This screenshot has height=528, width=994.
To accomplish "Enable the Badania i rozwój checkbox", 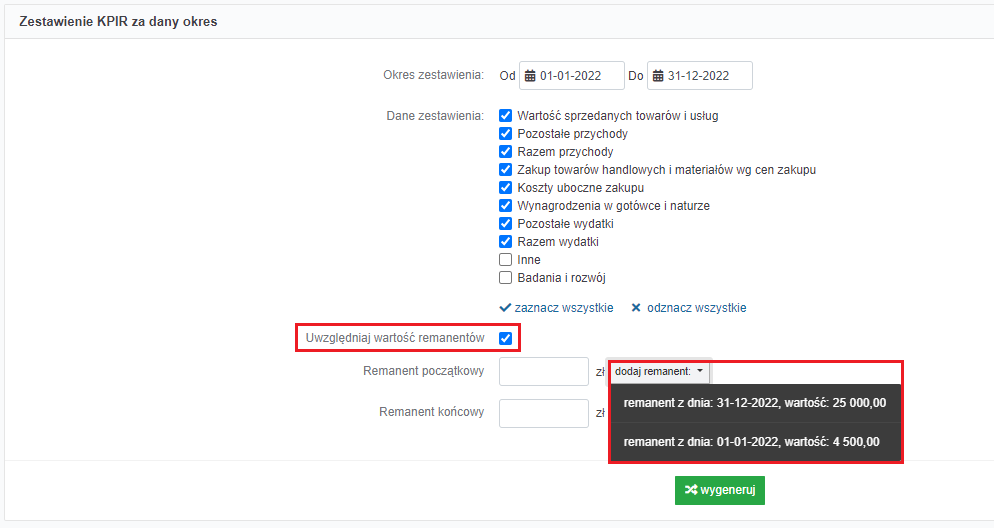I will [x=505, y=278].
